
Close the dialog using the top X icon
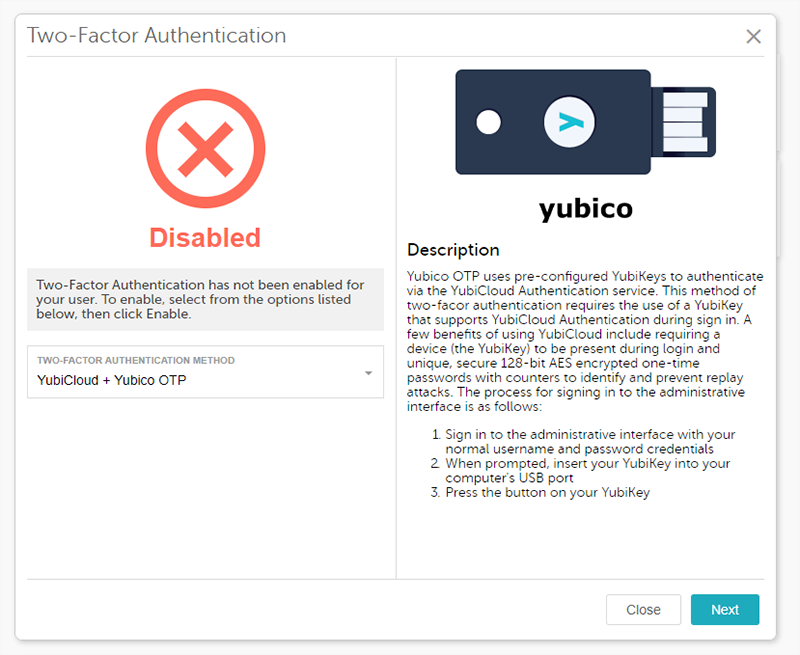tap(753, 36)
